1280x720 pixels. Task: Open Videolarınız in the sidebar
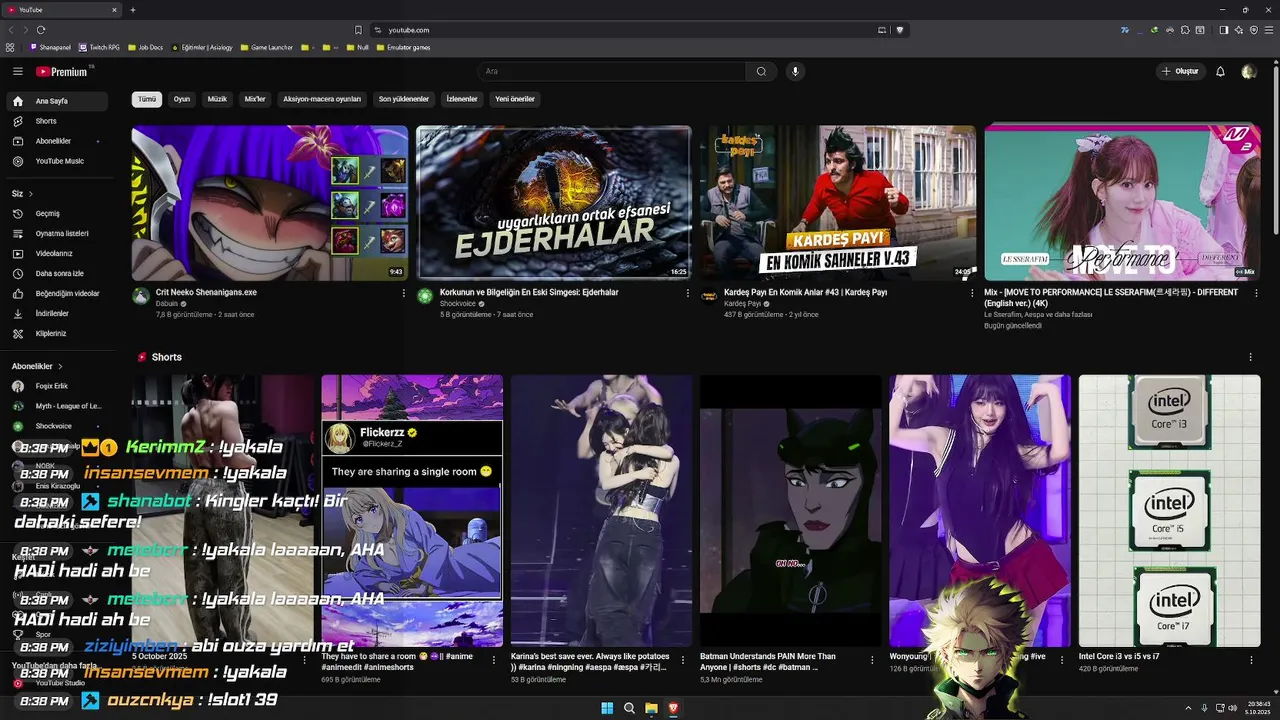point(56,253)
